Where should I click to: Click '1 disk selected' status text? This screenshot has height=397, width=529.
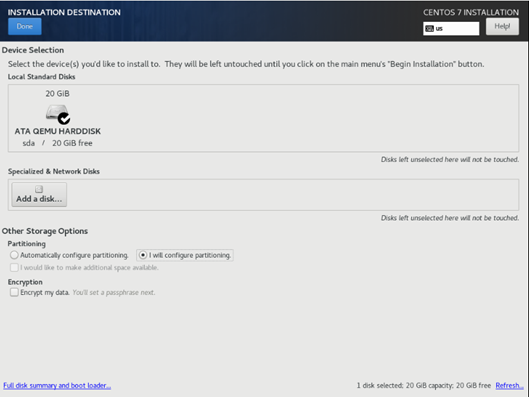[x=380, y=385]
